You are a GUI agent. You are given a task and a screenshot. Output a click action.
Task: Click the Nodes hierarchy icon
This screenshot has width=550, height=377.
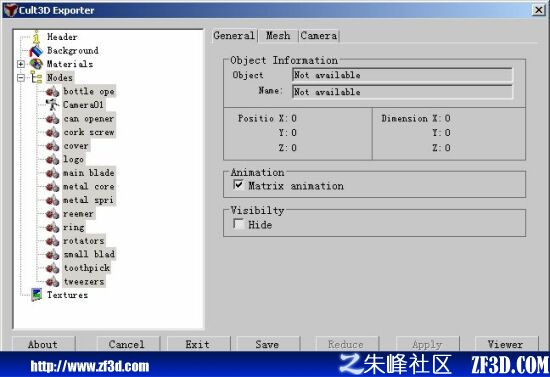coord(36,78)
